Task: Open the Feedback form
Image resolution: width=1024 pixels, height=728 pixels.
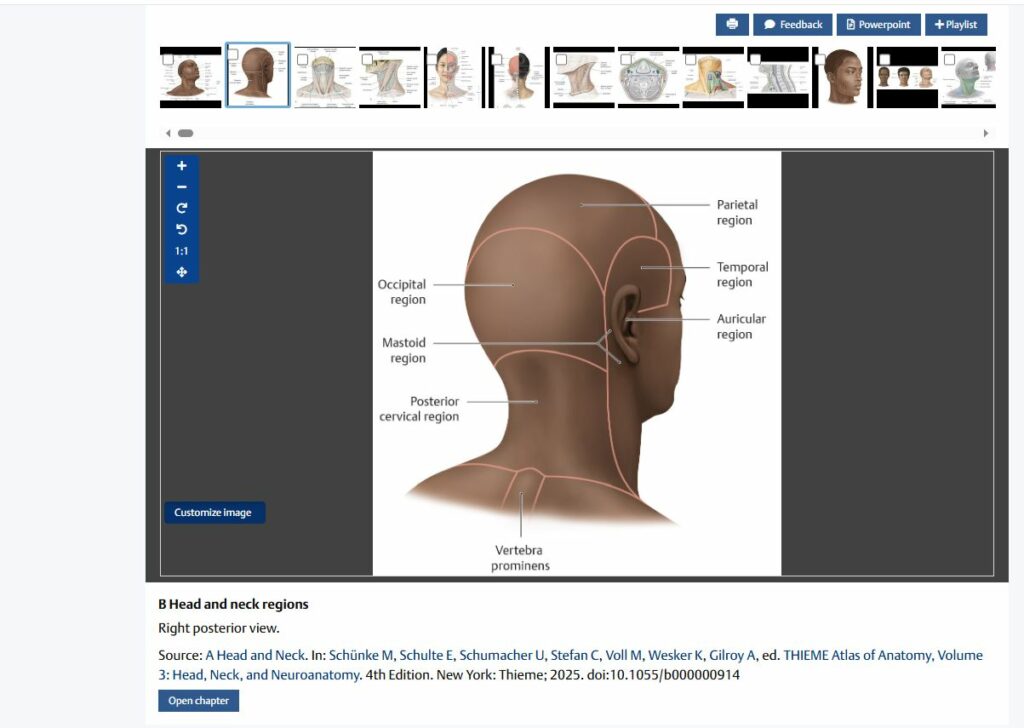Action: pyautogui.click(x=793, y=24)
